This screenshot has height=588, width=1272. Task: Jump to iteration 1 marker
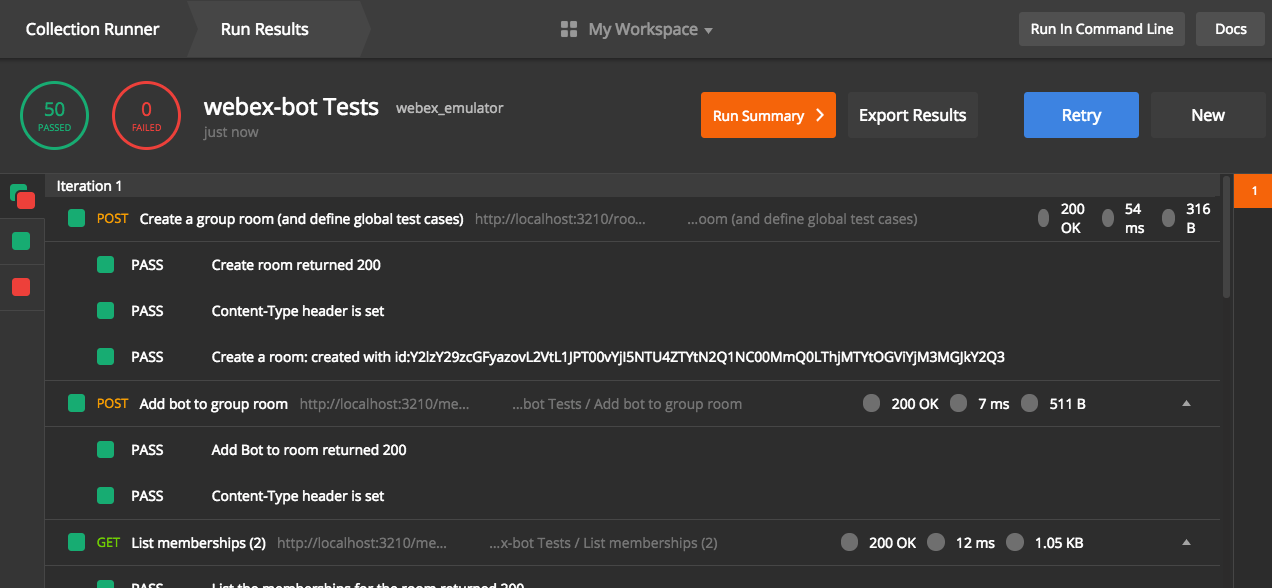(x=1253, y=190)
